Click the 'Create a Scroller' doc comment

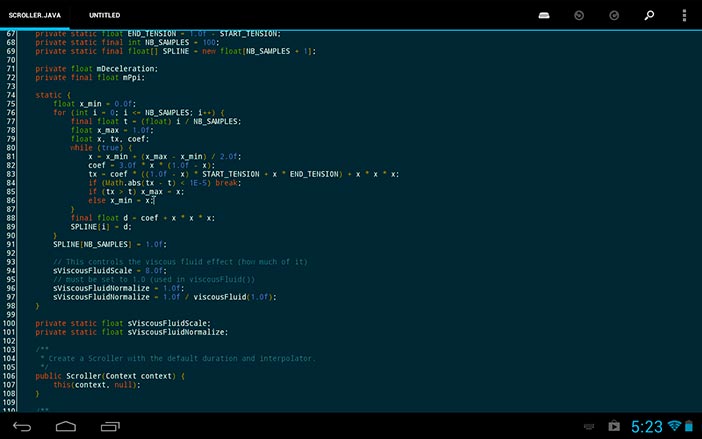click(181, 358)
